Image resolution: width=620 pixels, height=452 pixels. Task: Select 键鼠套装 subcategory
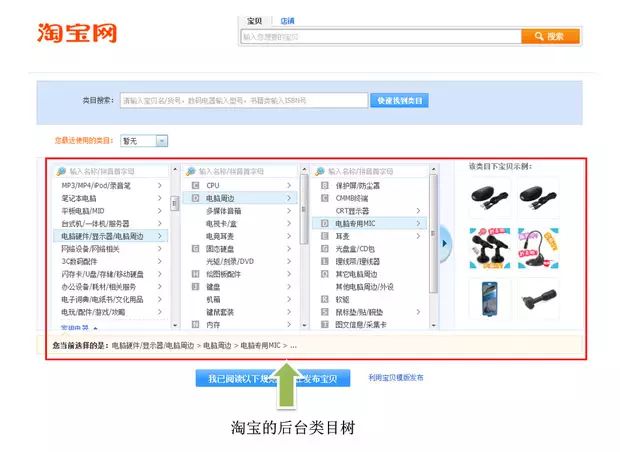tap(240, 312)
